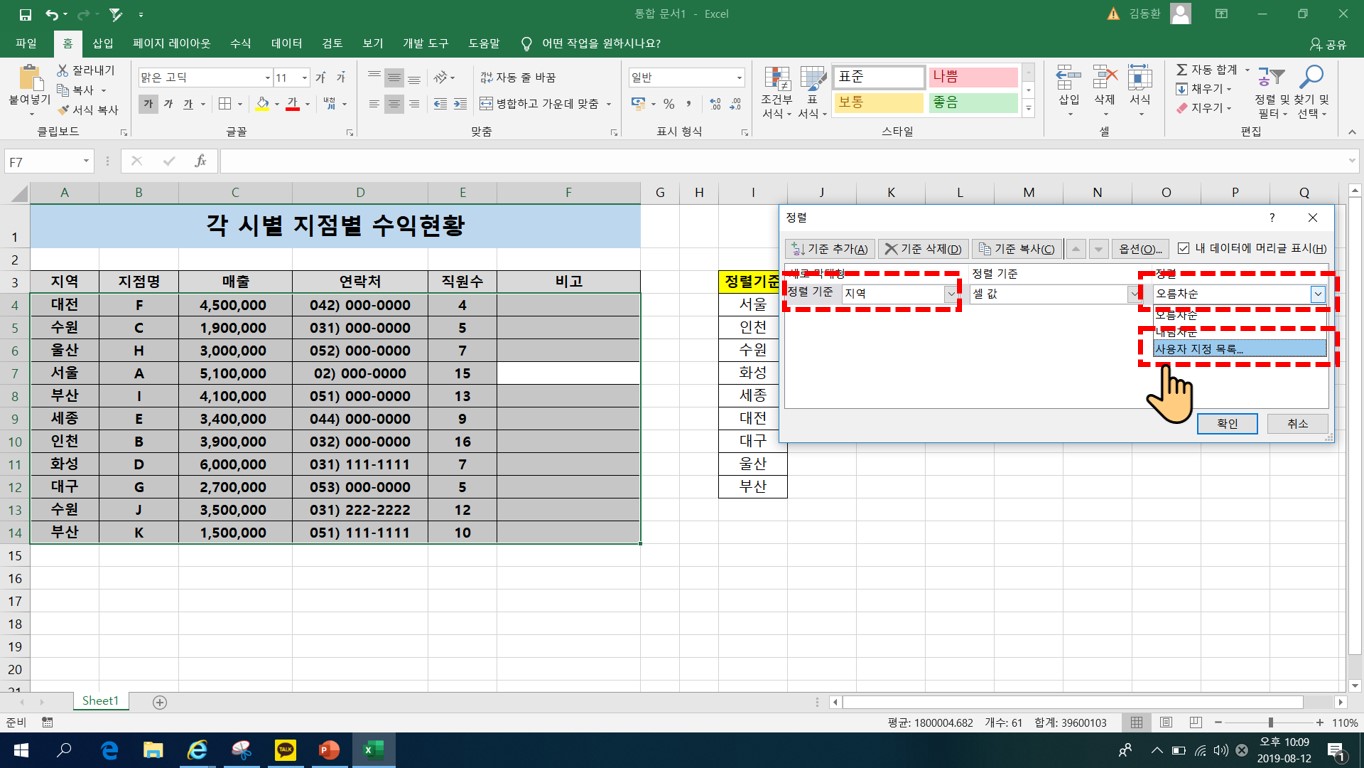1364x768 pixels.
Task: Open the Data (데이터) tab
Action: [287, 44]
